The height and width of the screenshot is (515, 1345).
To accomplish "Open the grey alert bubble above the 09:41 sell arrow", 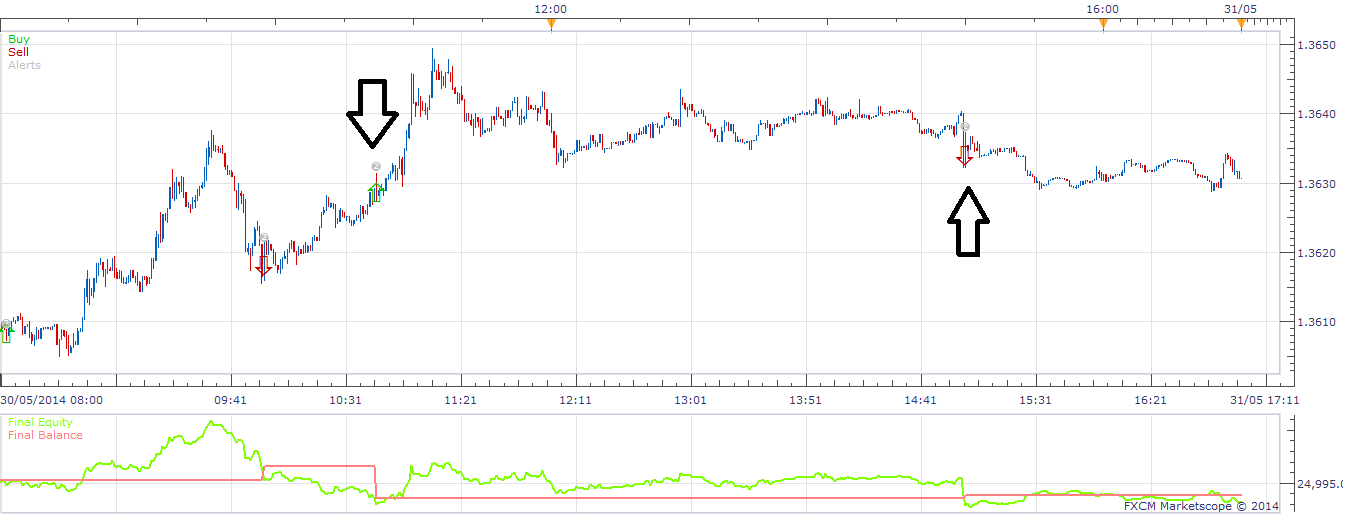I will [x=264, y=238].
